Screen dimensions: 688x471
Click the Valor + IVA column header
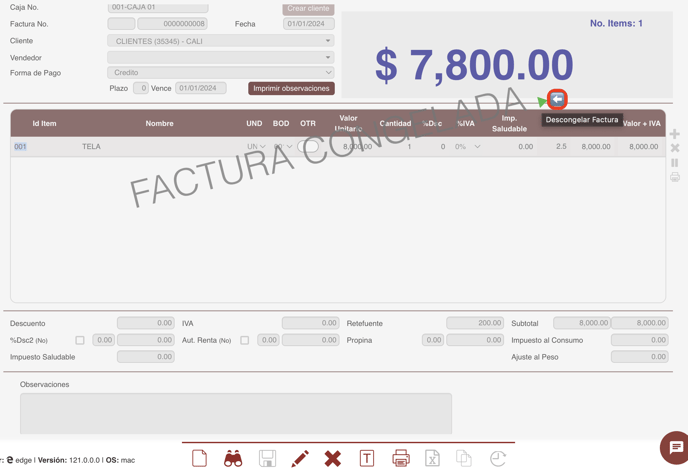641,123
